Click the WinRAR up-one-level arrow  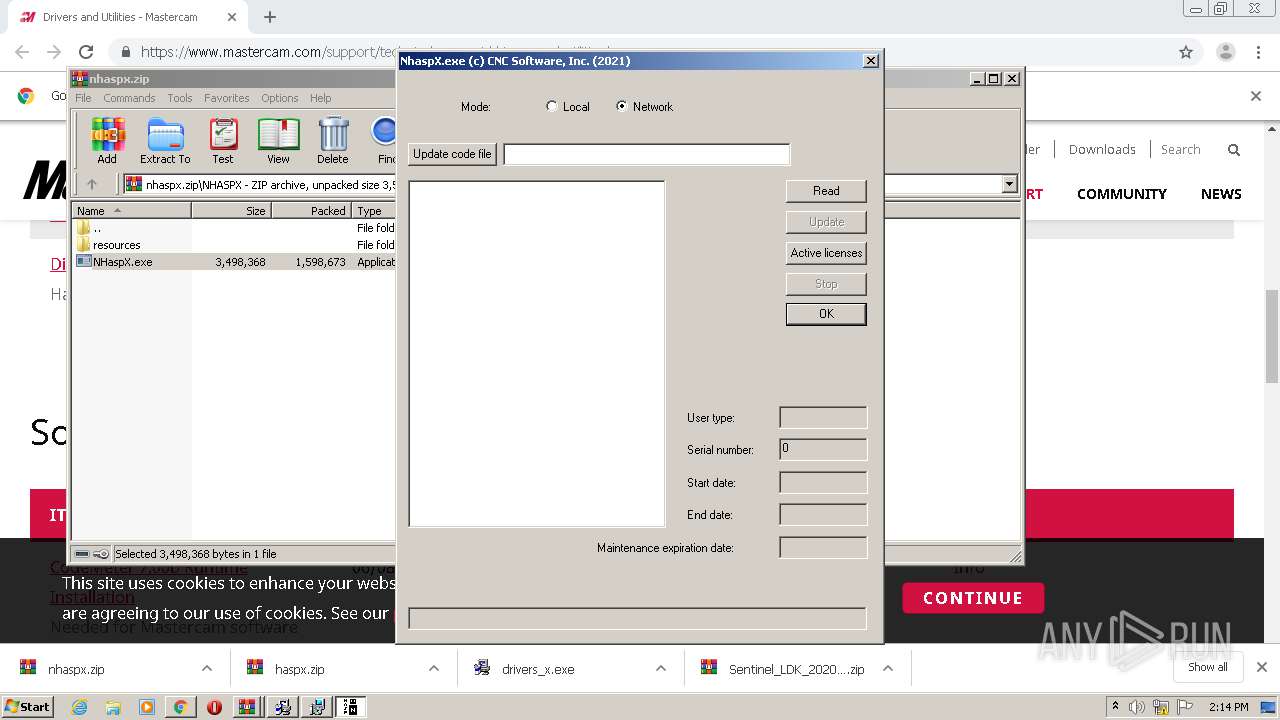[92, 184]
